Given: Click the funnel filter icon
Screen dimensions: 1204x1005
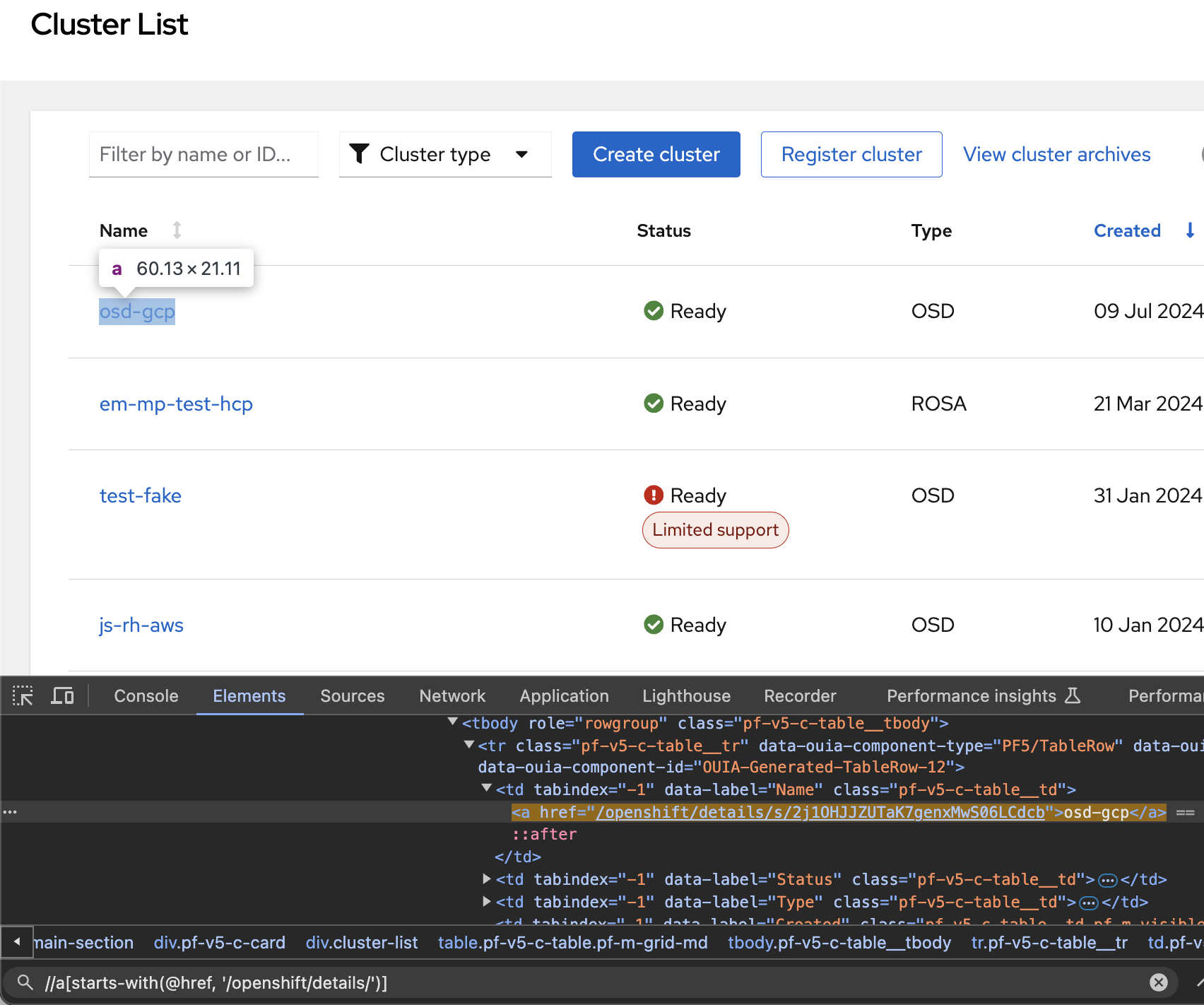Looking at the screenshot, I should click(x=360, y=154).
